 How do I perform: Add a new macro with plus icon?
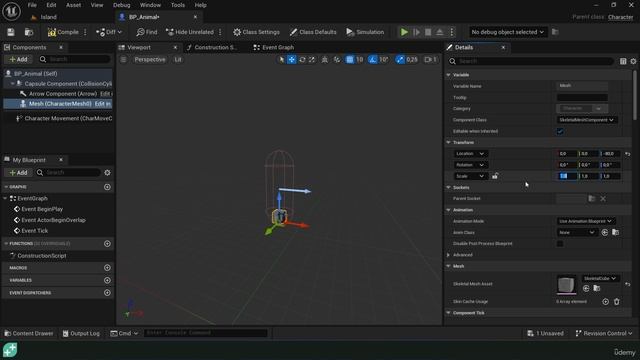[x=107, y=268]
